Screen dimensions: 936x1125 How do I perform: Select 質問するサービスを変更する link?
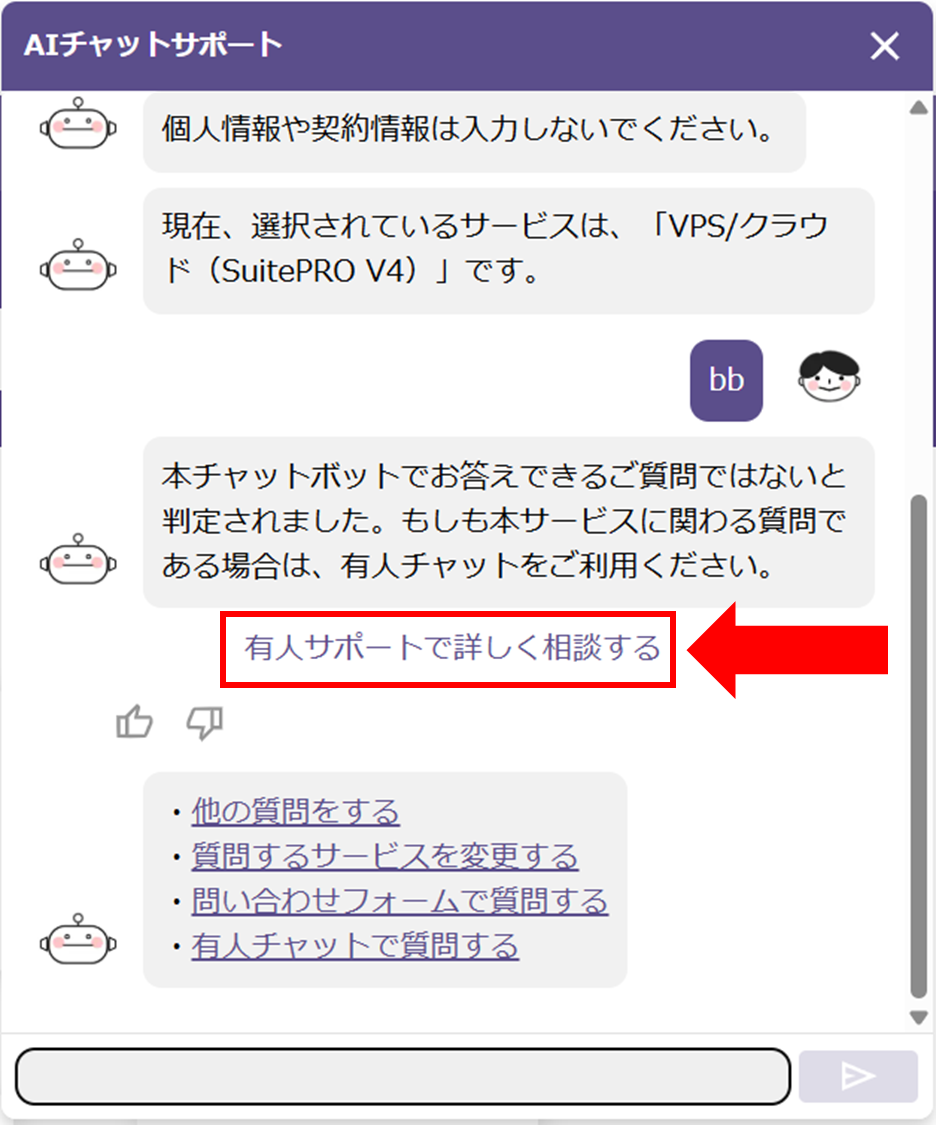click(384, 857)
